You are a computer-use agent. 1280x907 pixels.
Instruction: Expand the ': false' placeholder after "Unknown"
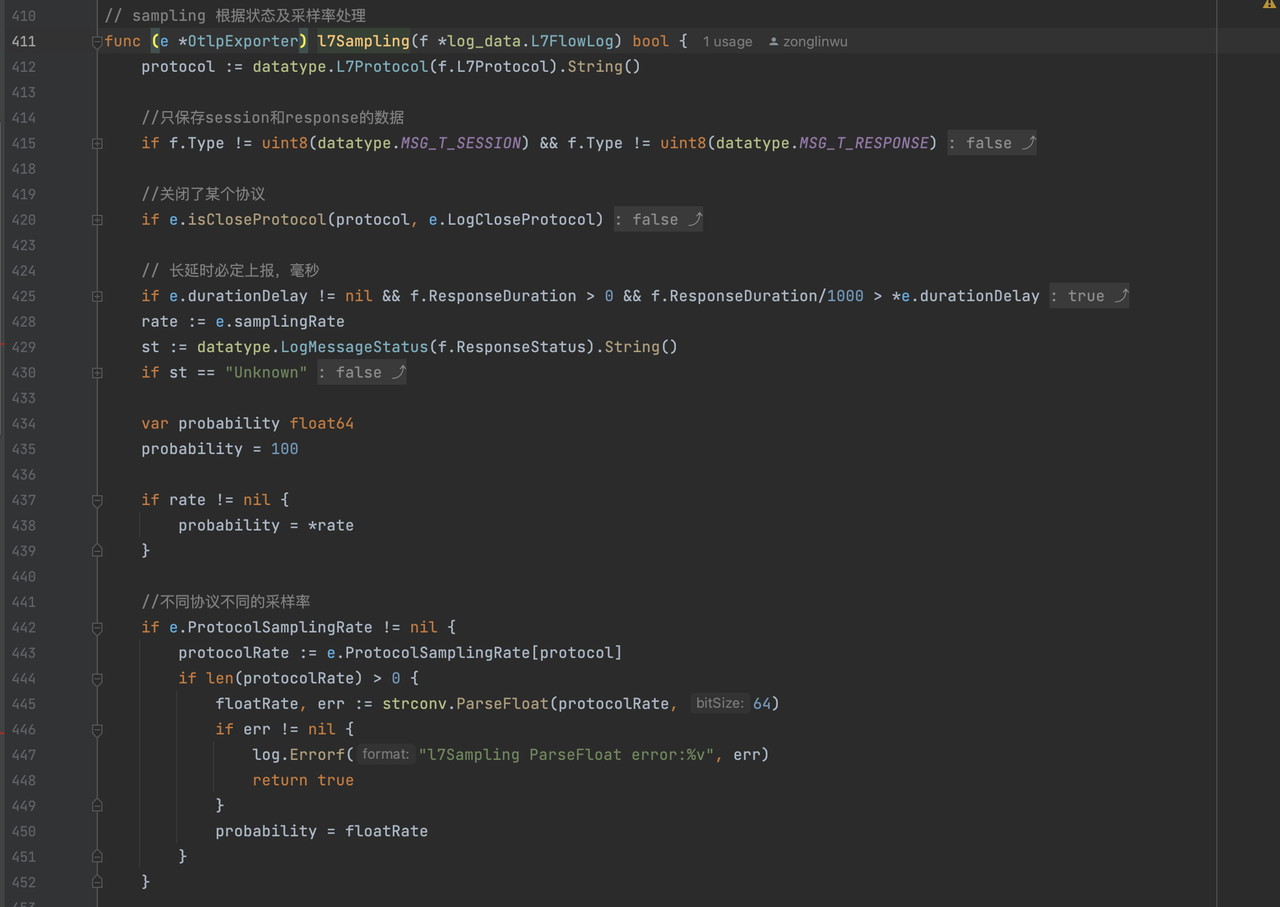tap(361, 372)
